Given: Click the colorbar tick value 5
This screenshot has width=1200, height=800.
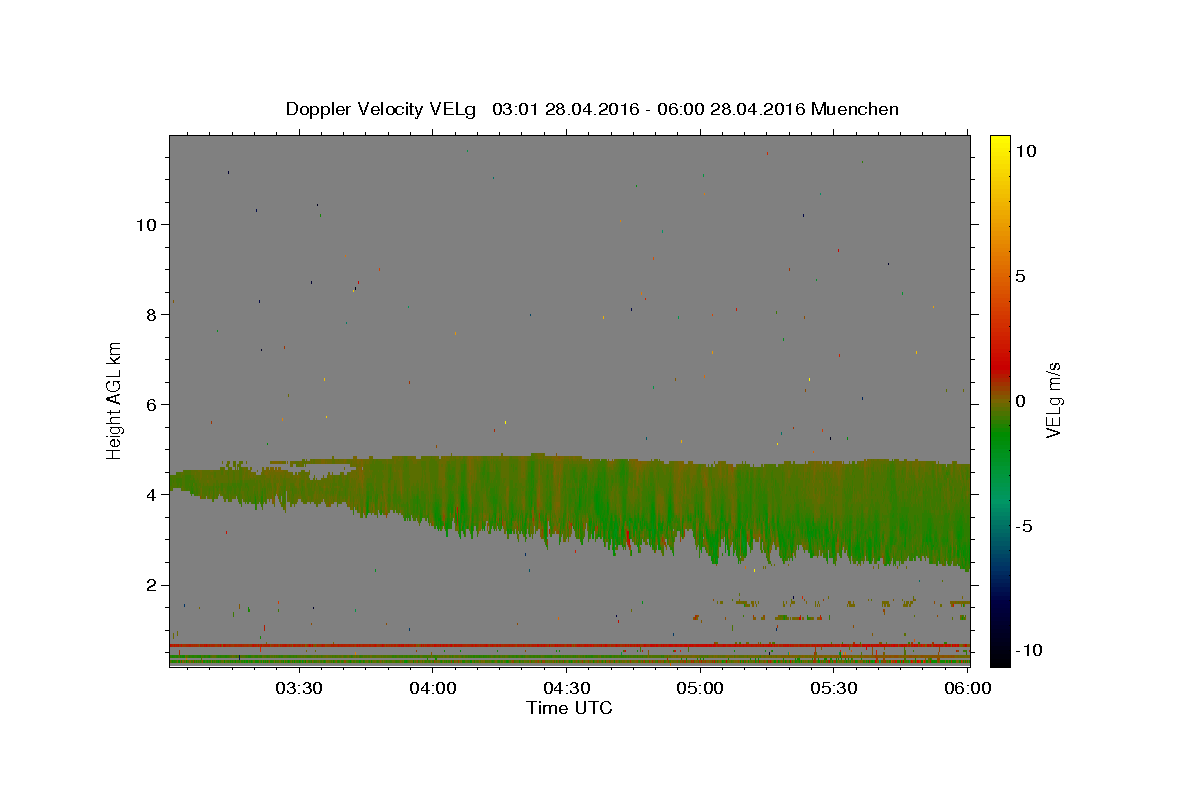Looking at the screenshot, I should 1020,276.
